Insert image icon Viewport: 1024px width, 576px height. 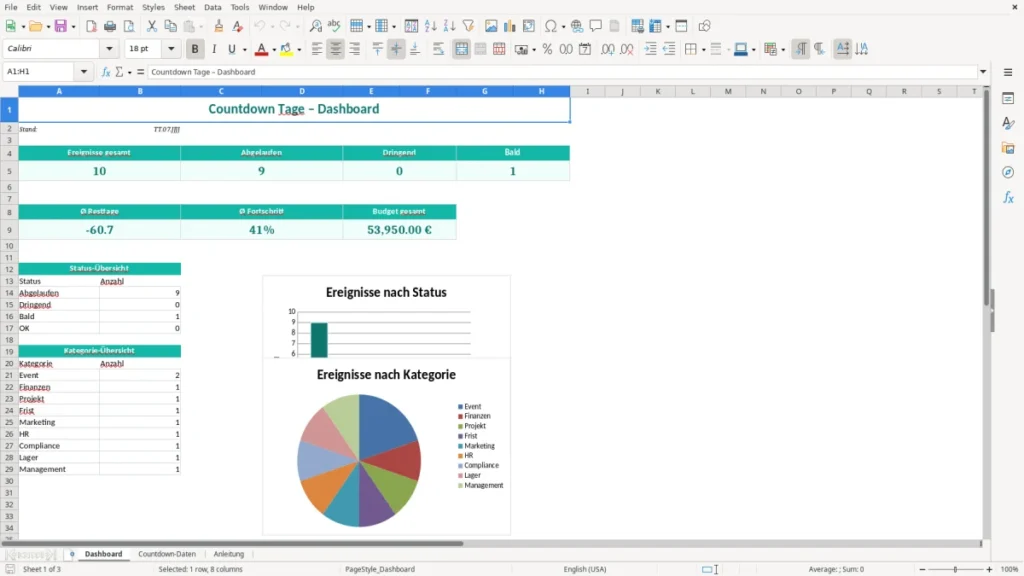pyautogui.click(x=491, y=26)
